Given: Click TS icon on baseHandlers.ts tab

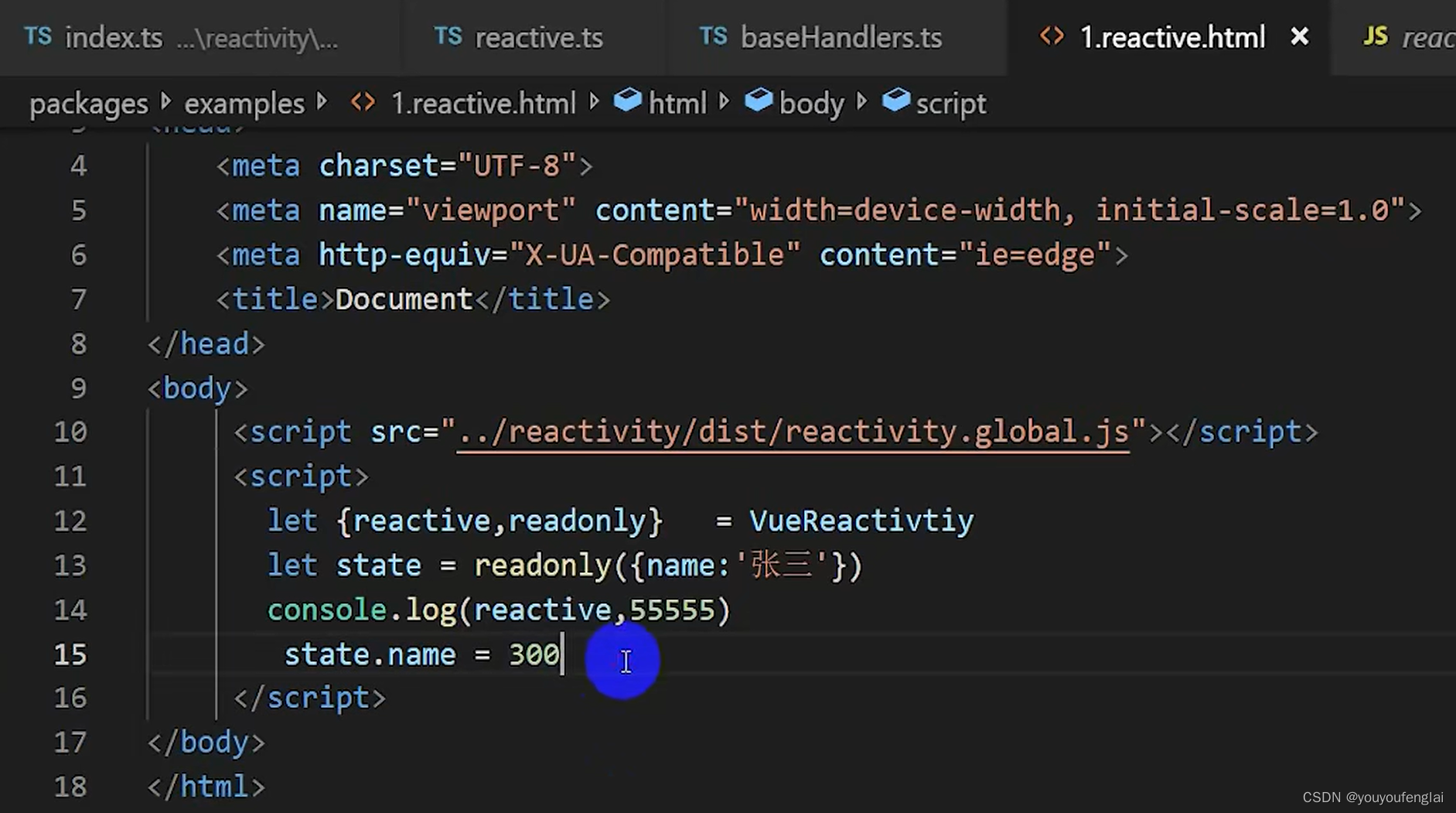Looking at the screenshot, I should tap(713, 36).
